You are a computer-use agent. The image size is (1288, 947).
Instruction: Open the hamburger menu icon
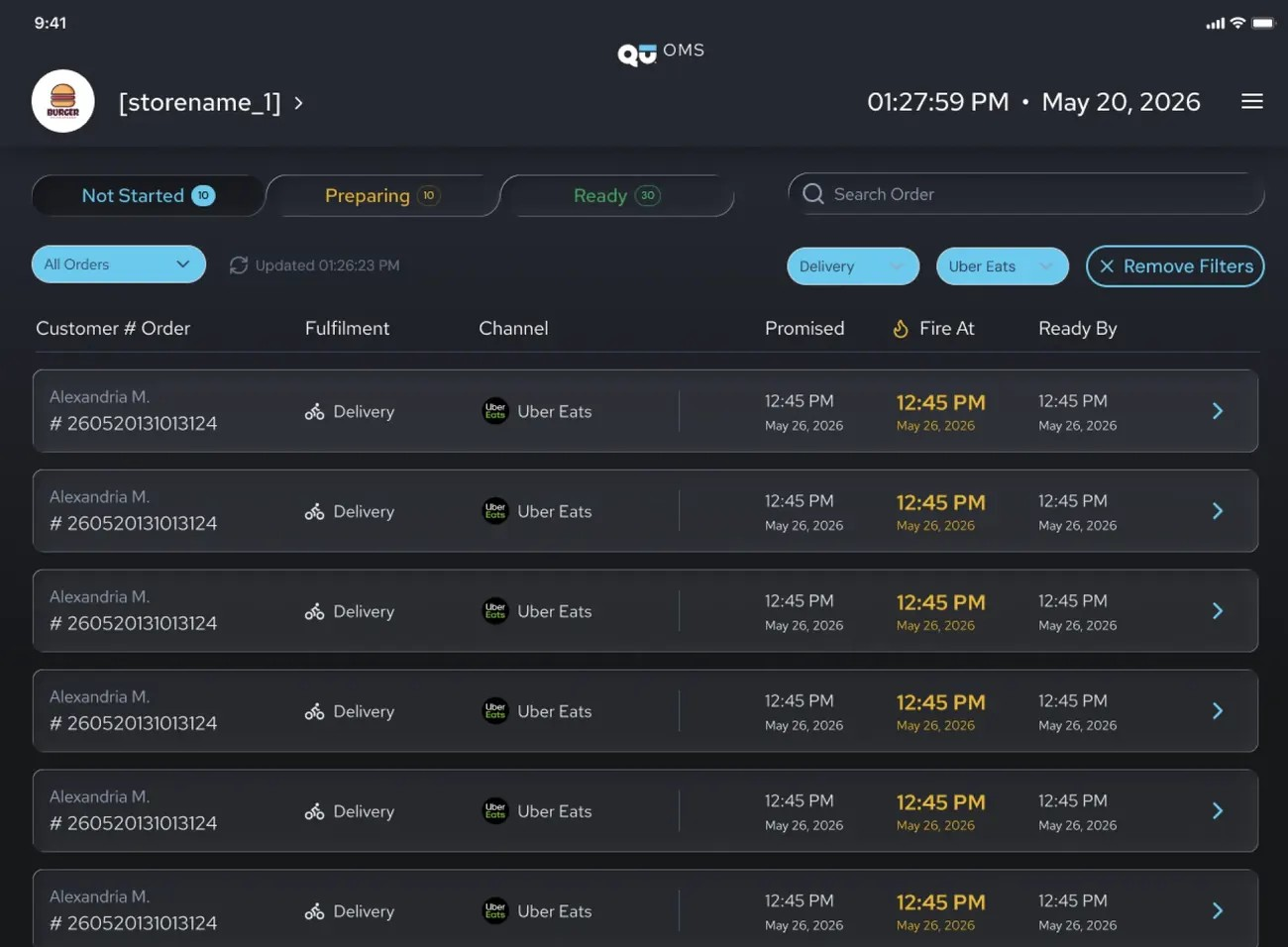[1252, 101]
